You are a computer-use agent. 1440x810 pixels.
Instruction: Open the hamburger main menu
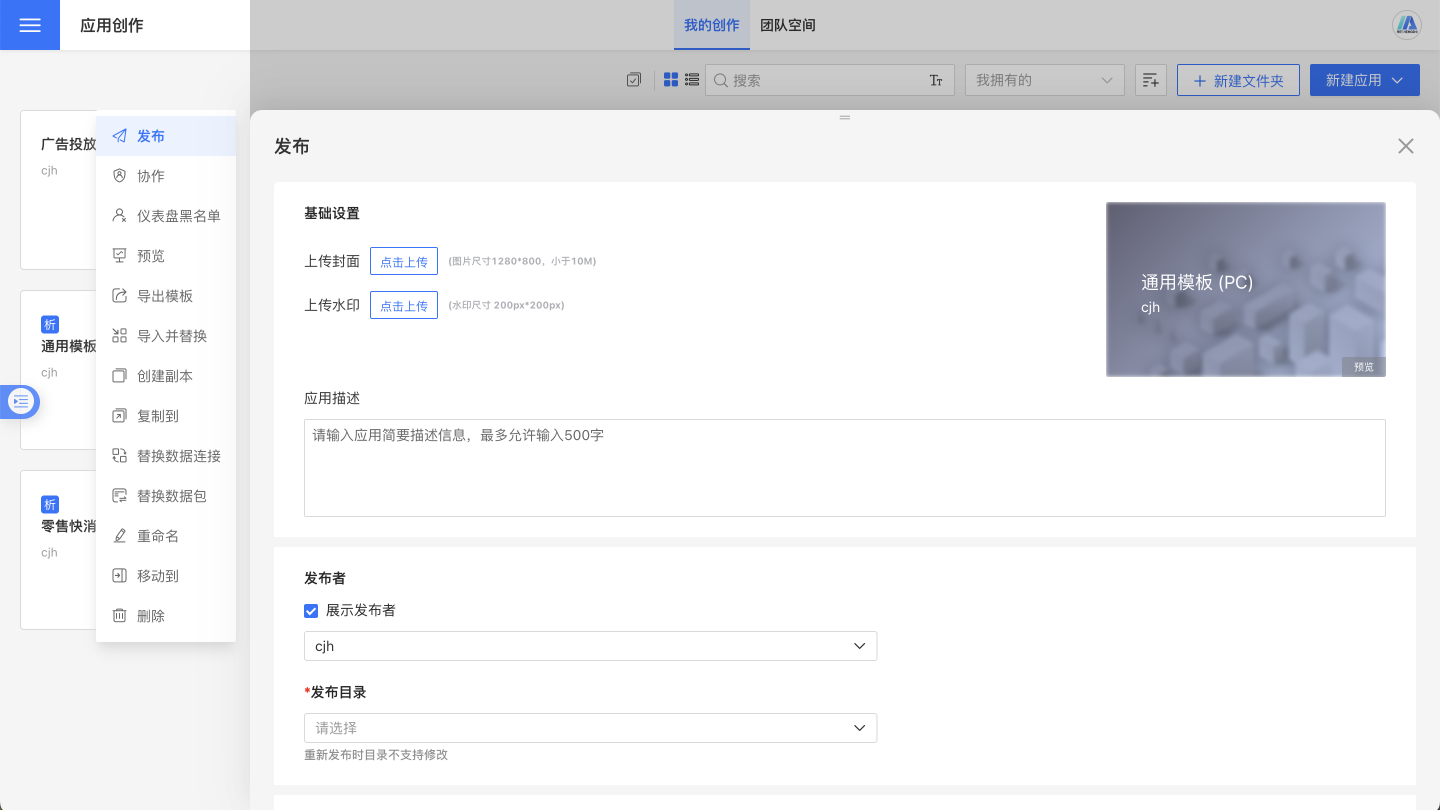tap(30, 25)
